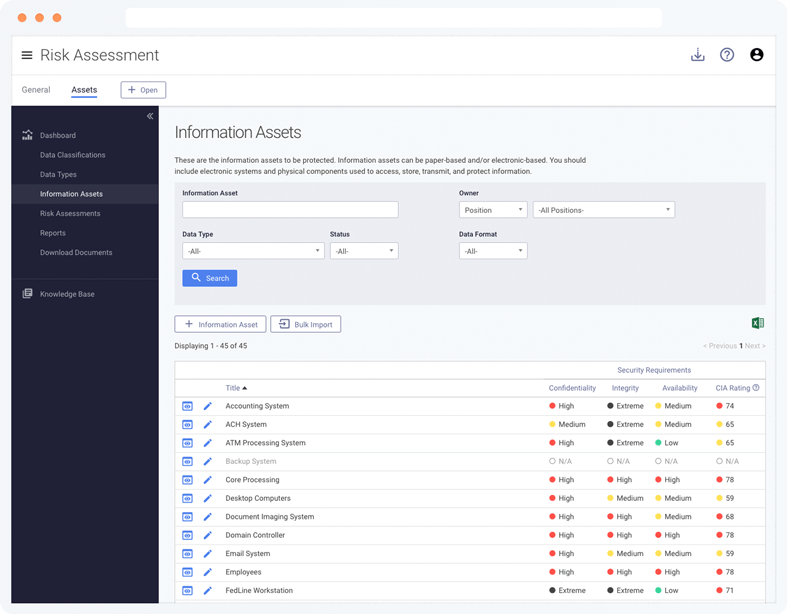The image size is (787, 614).
Task: Click eye icon for Email System
Action: [187, 554]
